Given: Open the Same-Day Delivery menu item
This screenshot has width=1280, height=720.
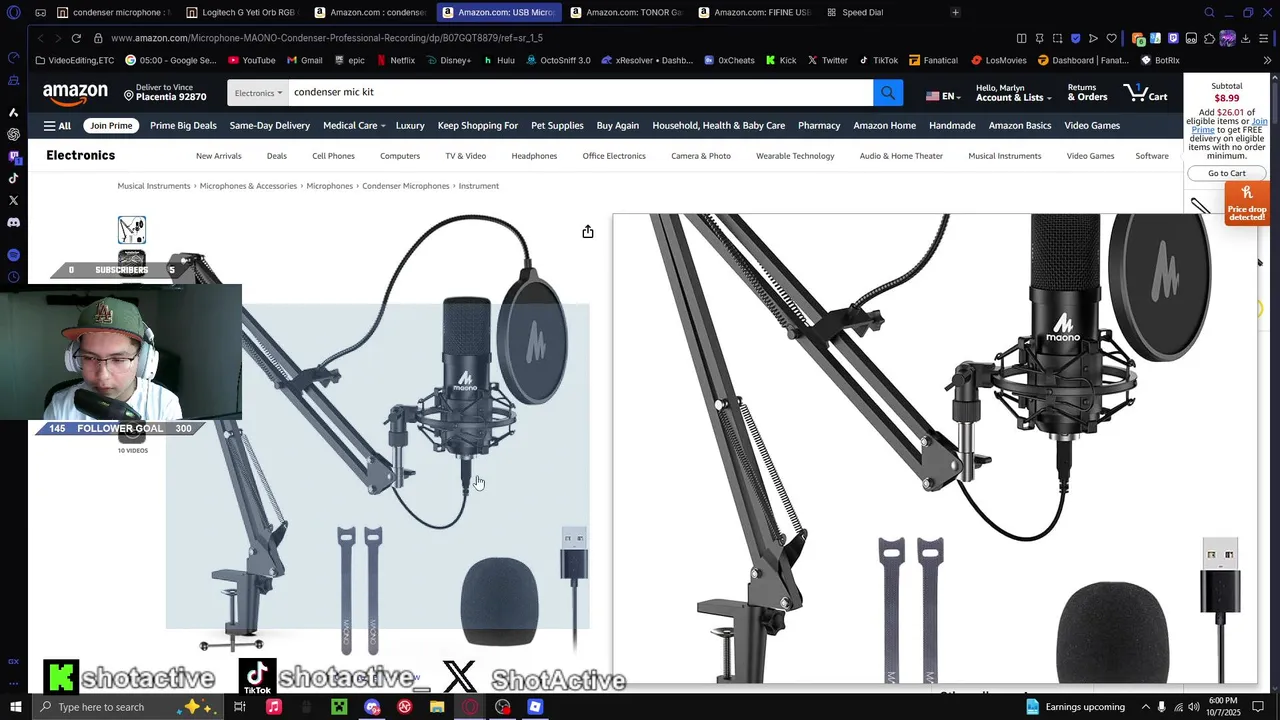Looking at the screenshot, I should click(270, 126).
